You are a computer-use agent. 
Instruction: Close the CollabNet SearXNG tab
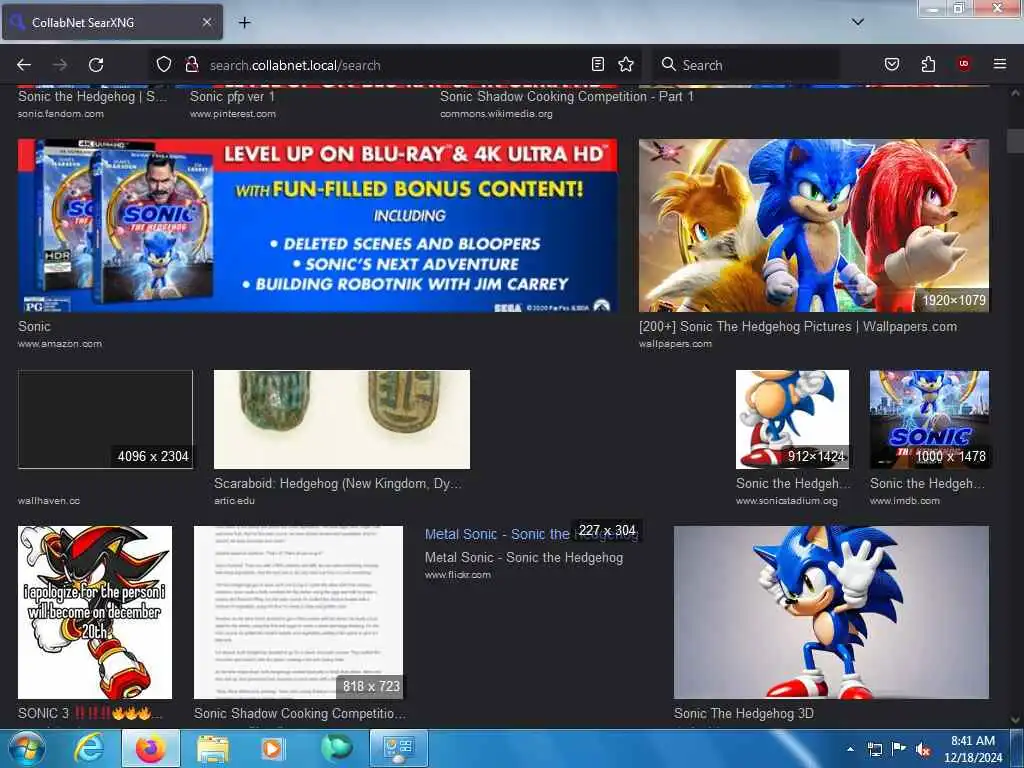tap(206, 22)
